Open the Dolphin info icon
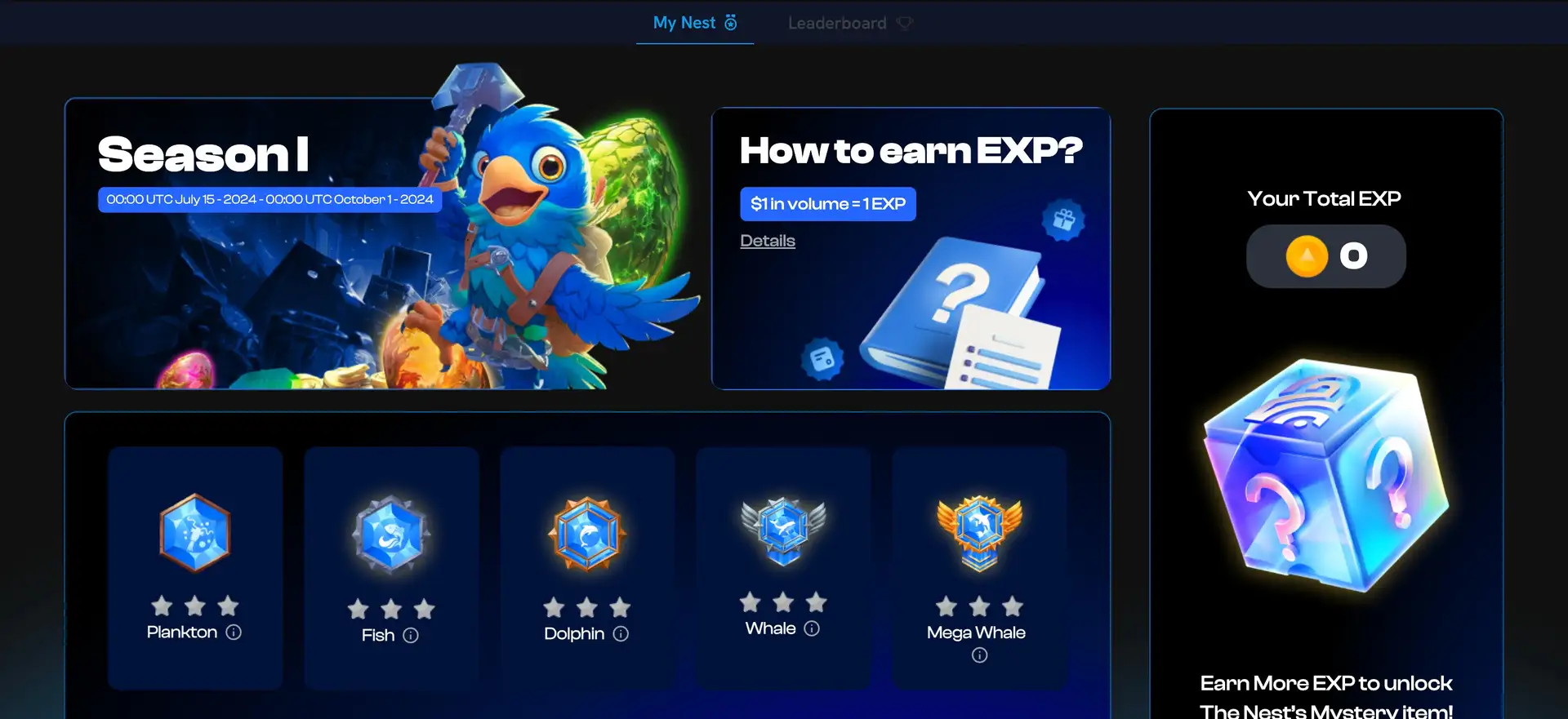This screenshot has width=1568, height=719. click(x=621, y=634)
